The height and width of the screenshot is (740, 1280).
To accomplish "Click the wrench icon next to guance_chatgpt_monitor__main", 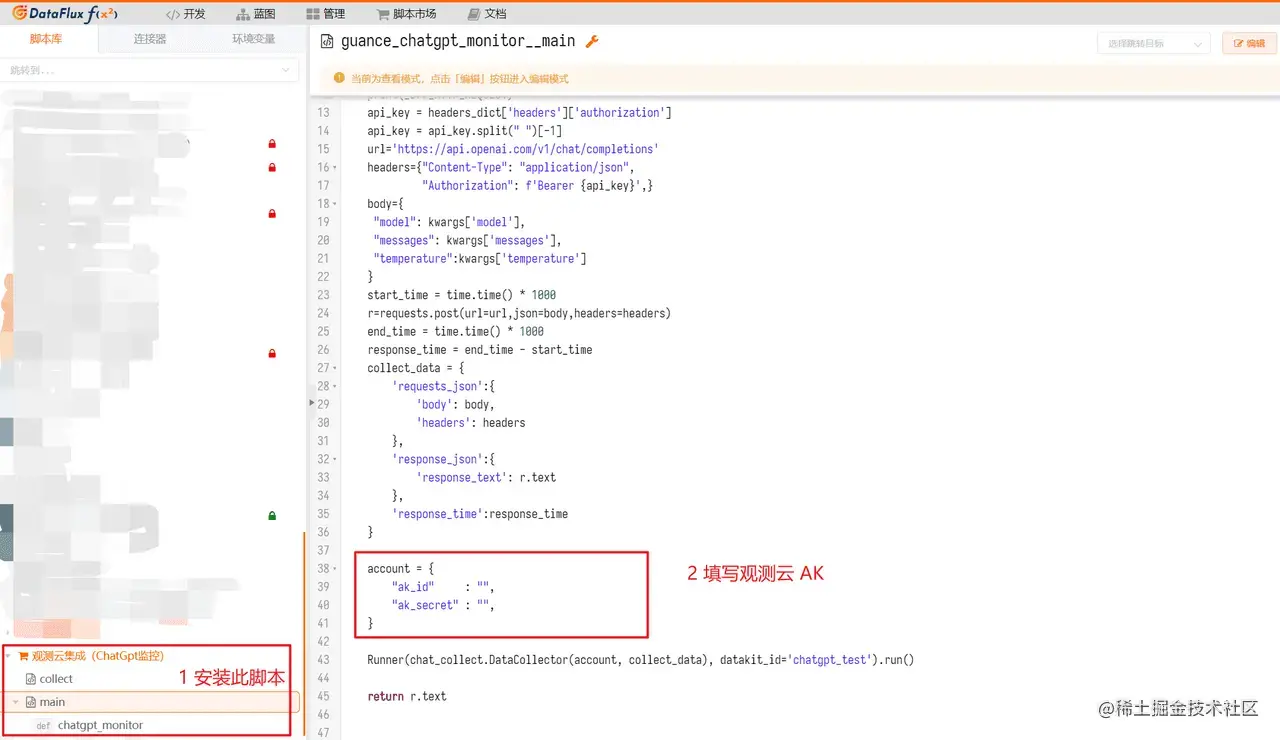I will 591,41.
